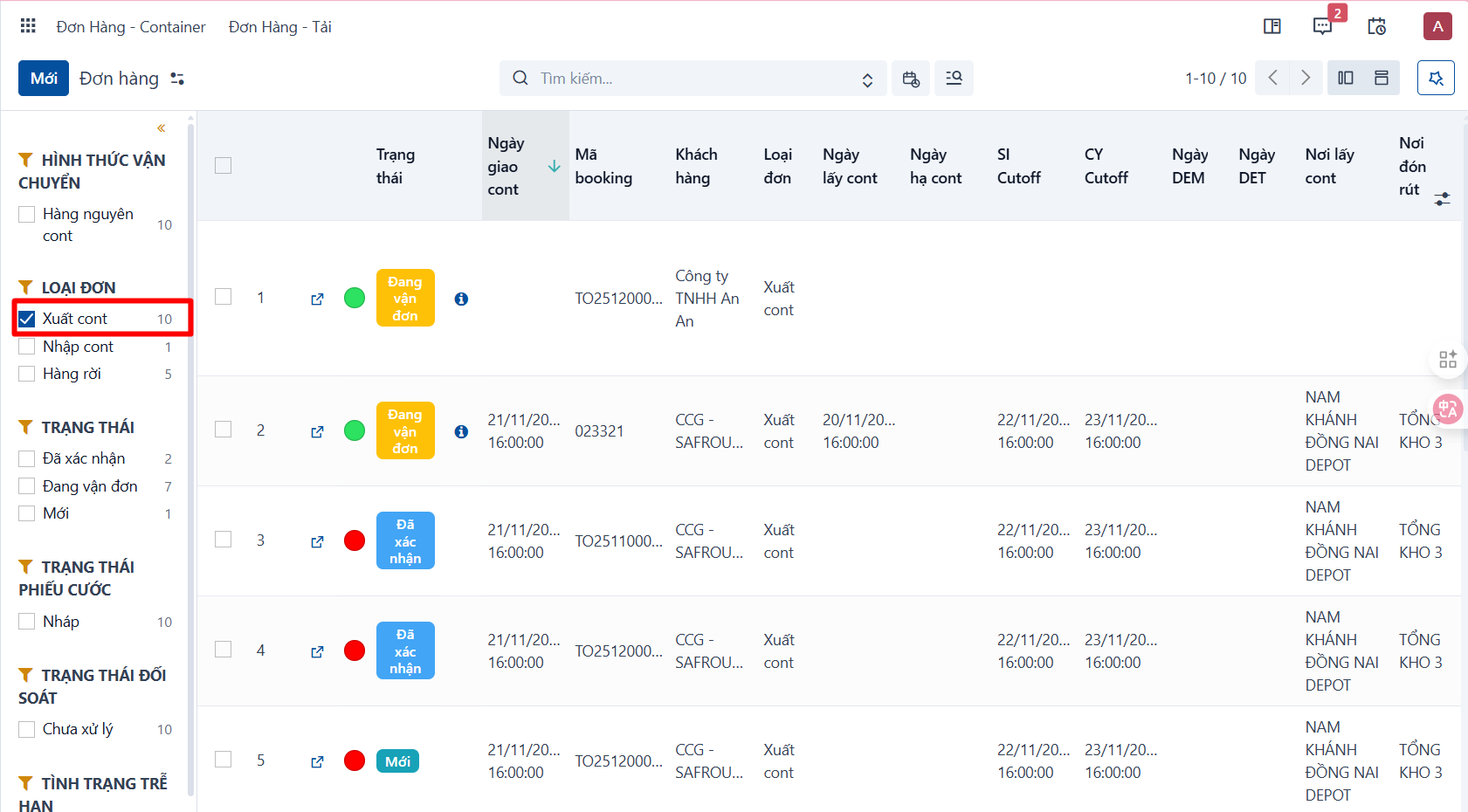Click the info icon in row 1
The height and width of the screenshot is (812, 1468).
461,299
